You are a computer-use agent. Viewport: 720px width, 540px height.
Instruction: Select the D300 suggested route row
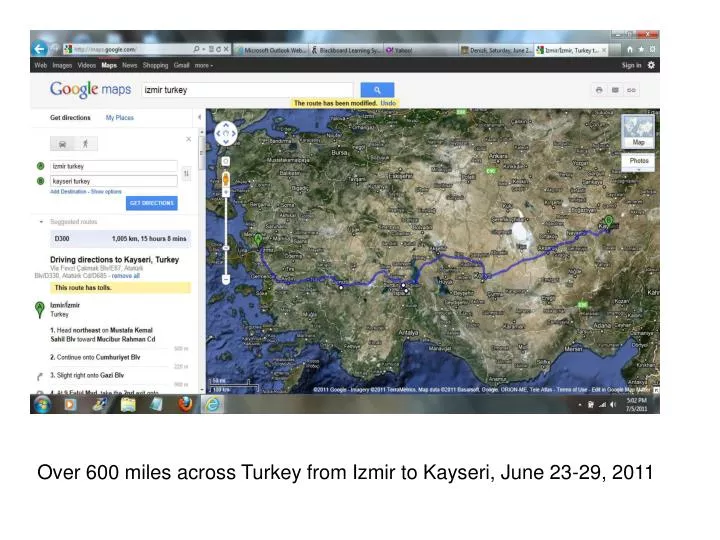pos(120,239)
